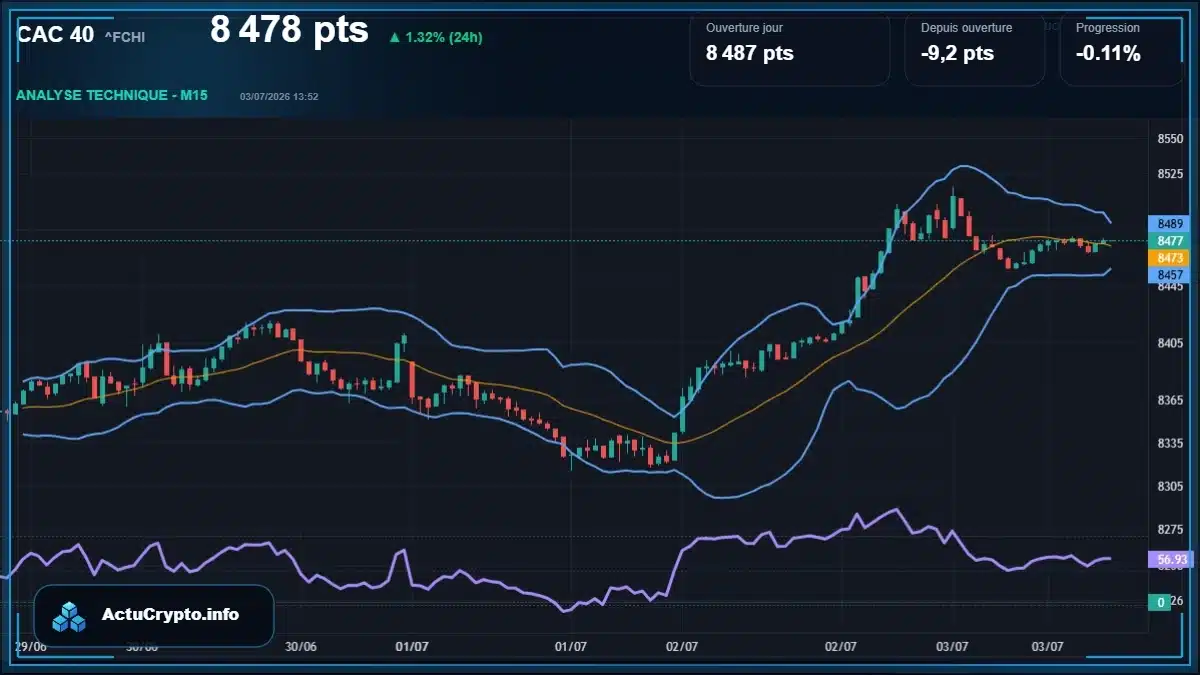Click the 8 487 pts opening value
Viewport: 1200px width, 675px height.
[750, 54]
